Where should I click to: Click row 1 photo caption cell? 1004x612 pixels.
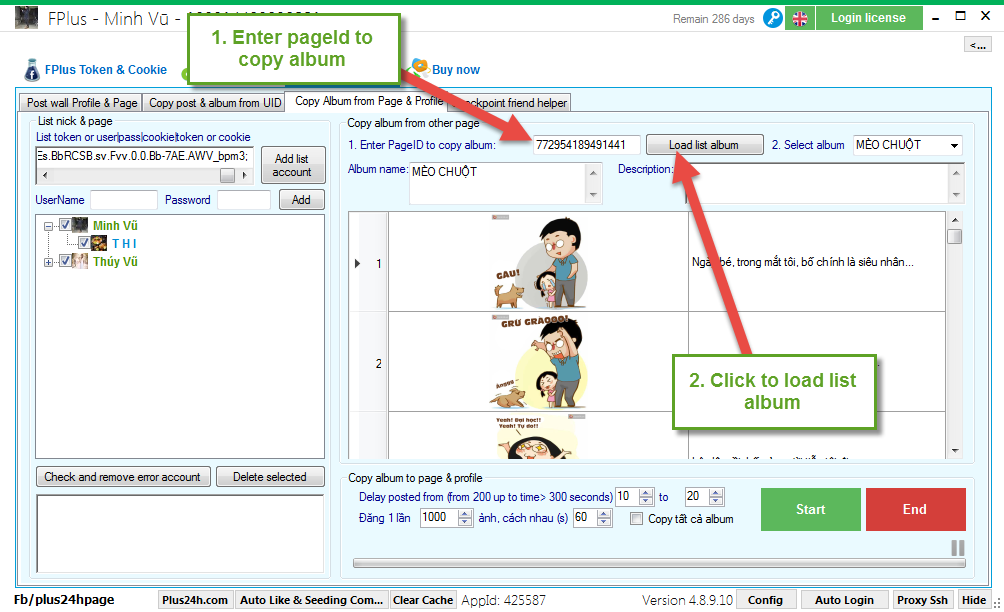817,262
